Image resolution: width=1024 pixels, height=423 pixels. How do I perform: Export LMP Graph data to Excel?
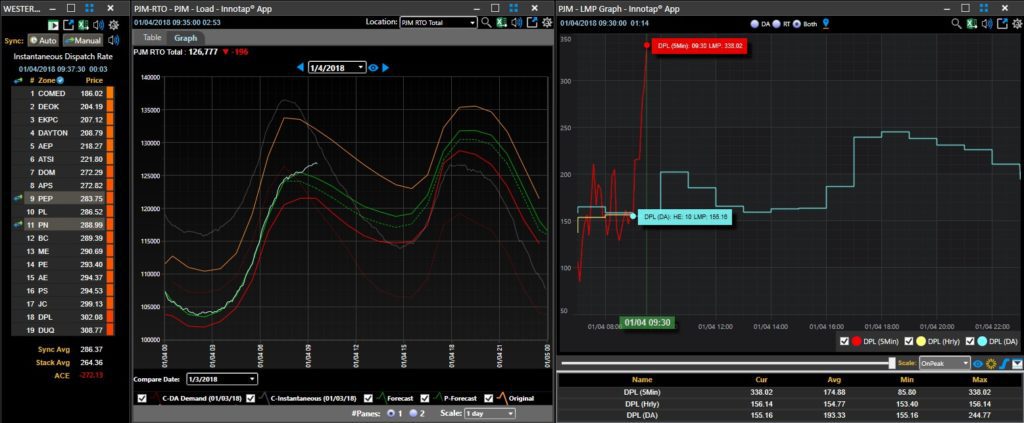coord(971,23)
